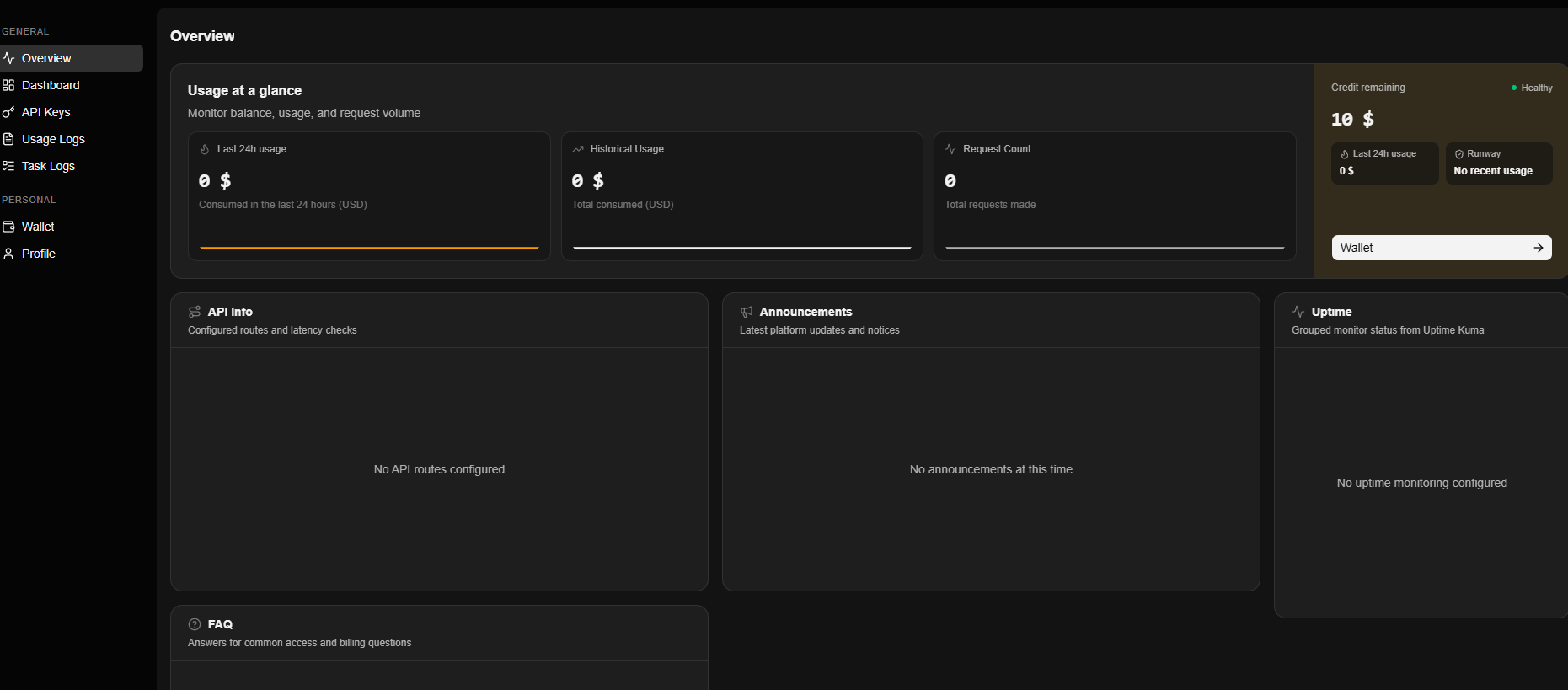The height and width of the screenshot is (690, 1568).
Task: Click the arrow on the Wallet button
Action: point(1539,248)
